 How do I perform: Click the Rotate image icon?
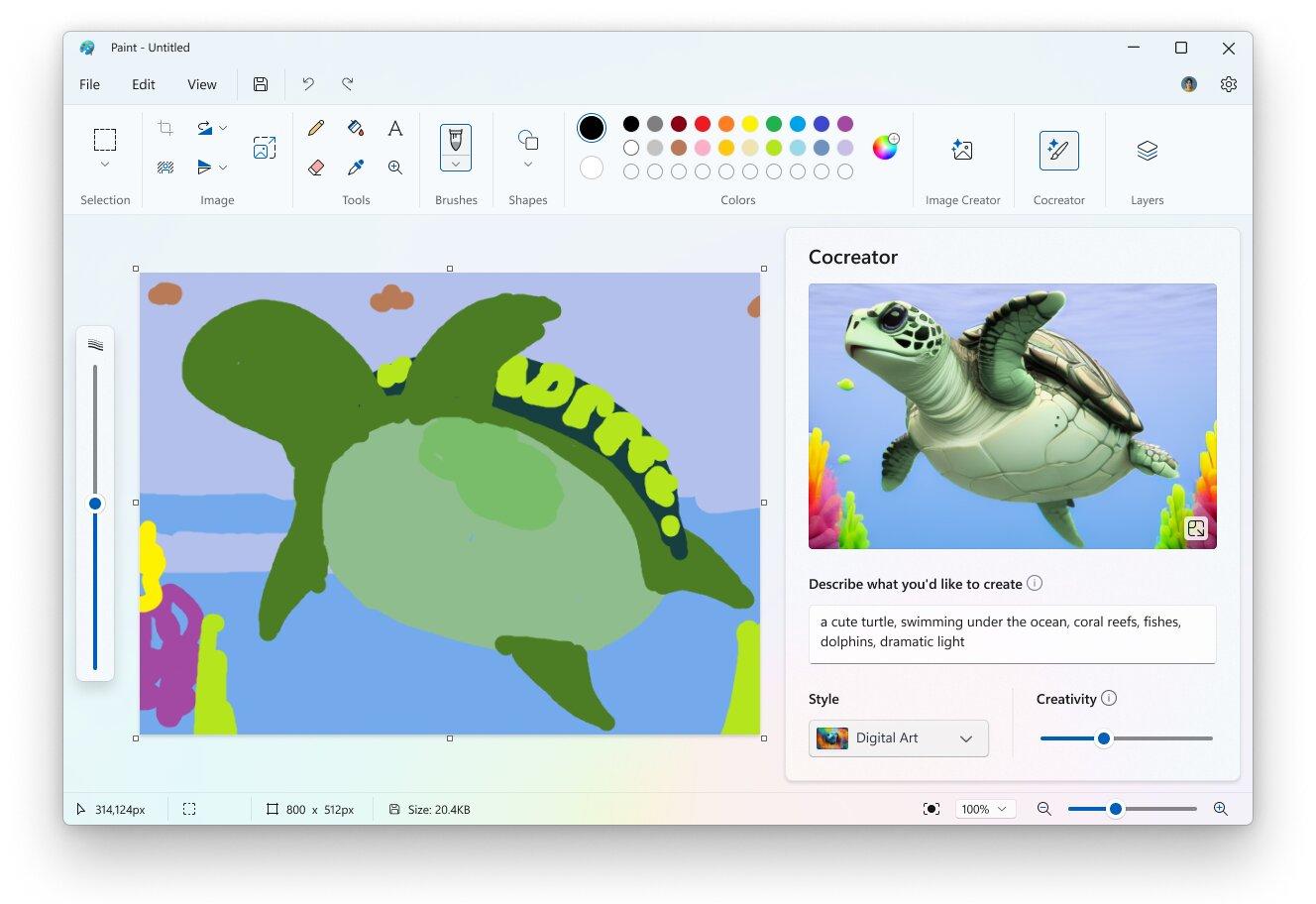click(x=204, y=128)
